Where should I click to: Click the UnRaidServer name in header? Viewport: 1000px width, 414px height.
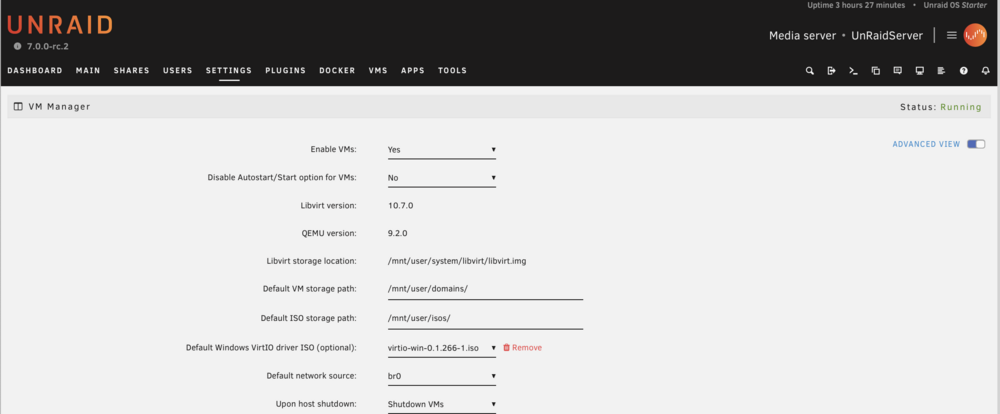(x=887, y=36)
